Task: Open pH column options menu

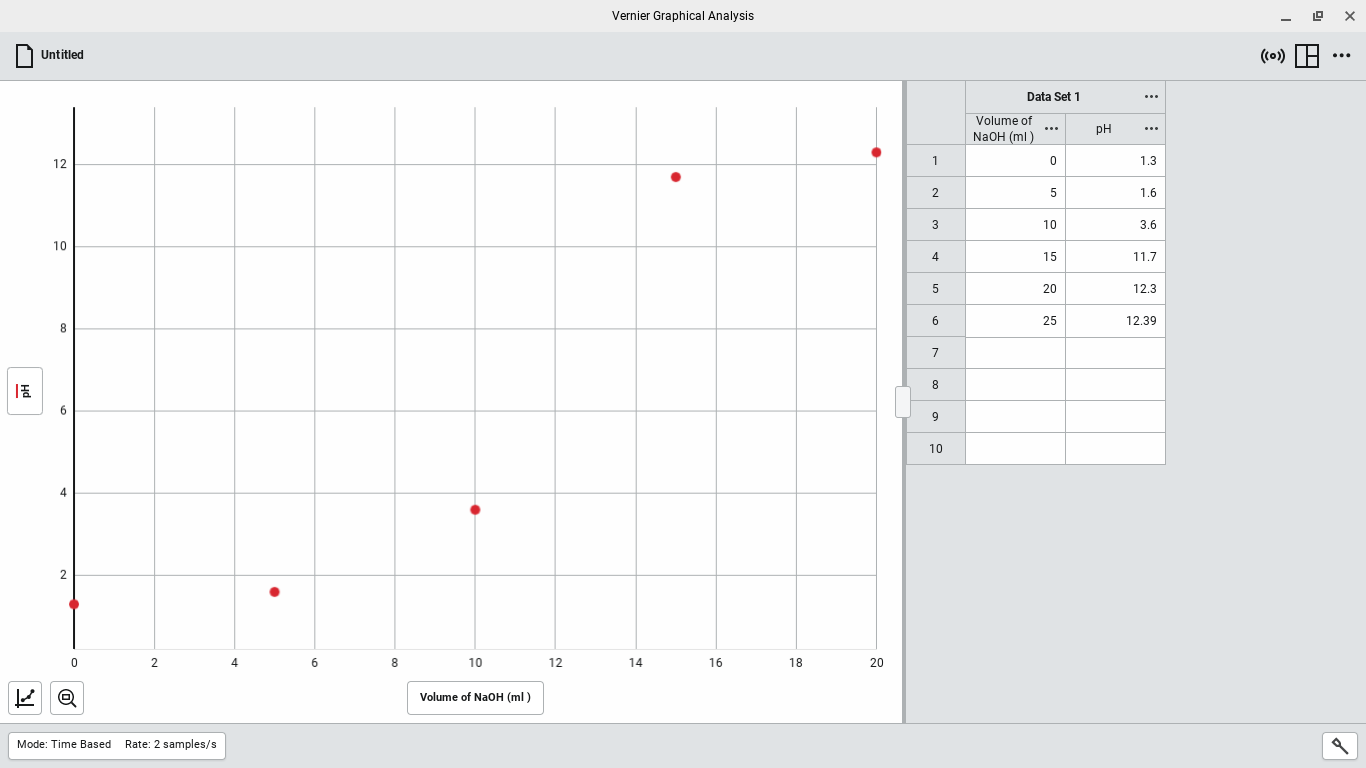Action: pos(1151,129)
